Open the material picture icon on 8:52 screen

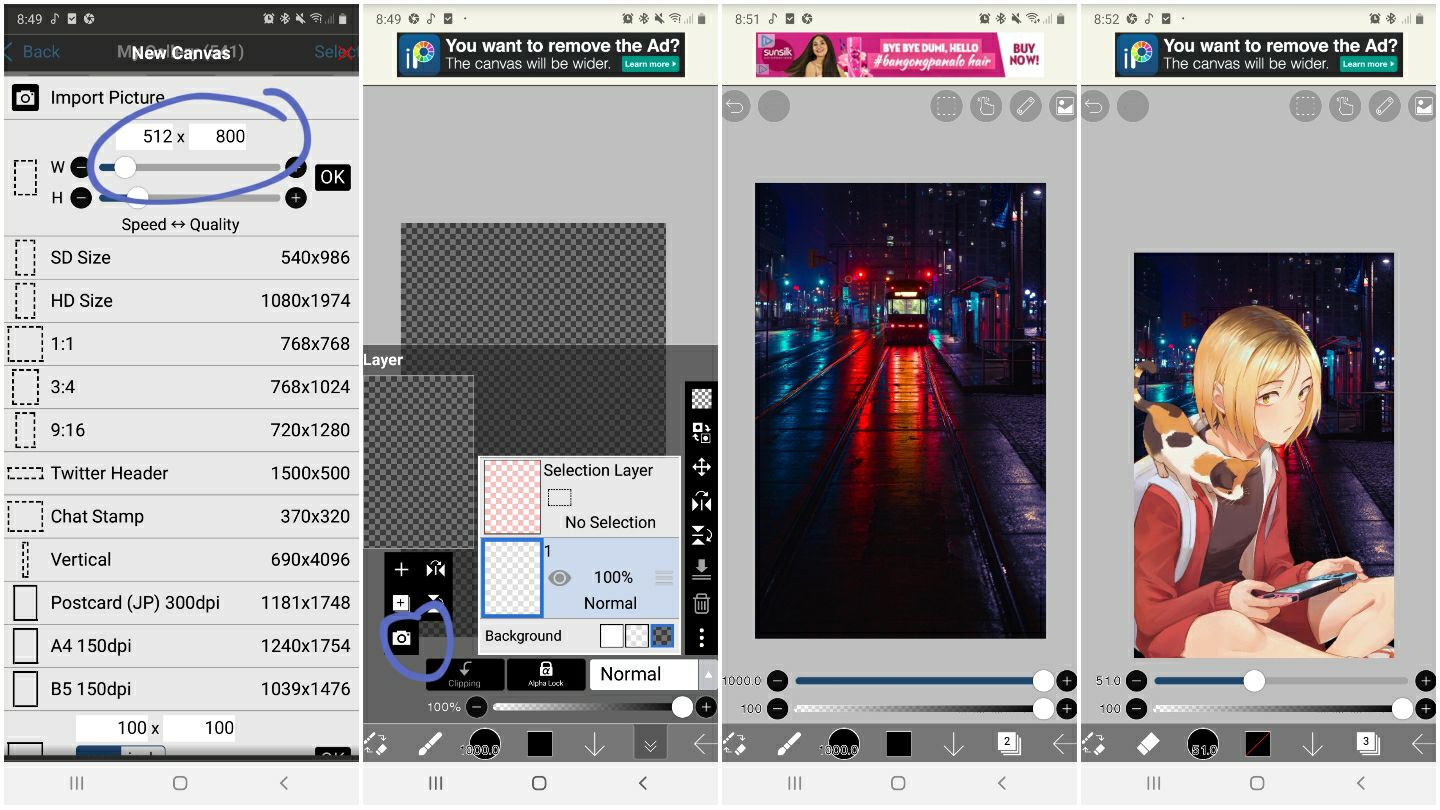coord(1423,106)
